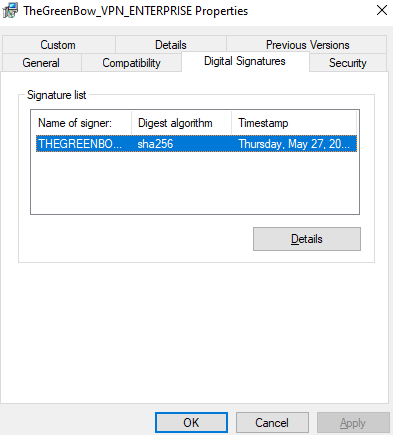This screenshot has height=435, width=393.
Task: Switch to the Custom tab
Action: [58, 45]
